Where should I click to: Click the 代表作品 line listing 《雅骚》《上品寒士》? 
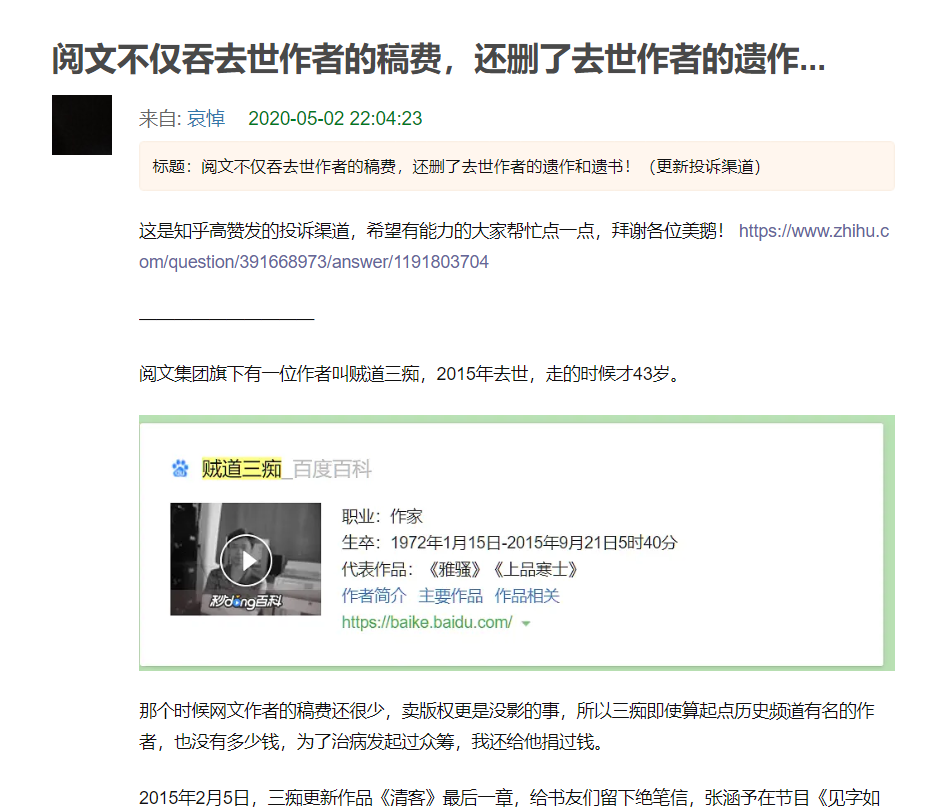pyautogui.click(x=460, y=570)
